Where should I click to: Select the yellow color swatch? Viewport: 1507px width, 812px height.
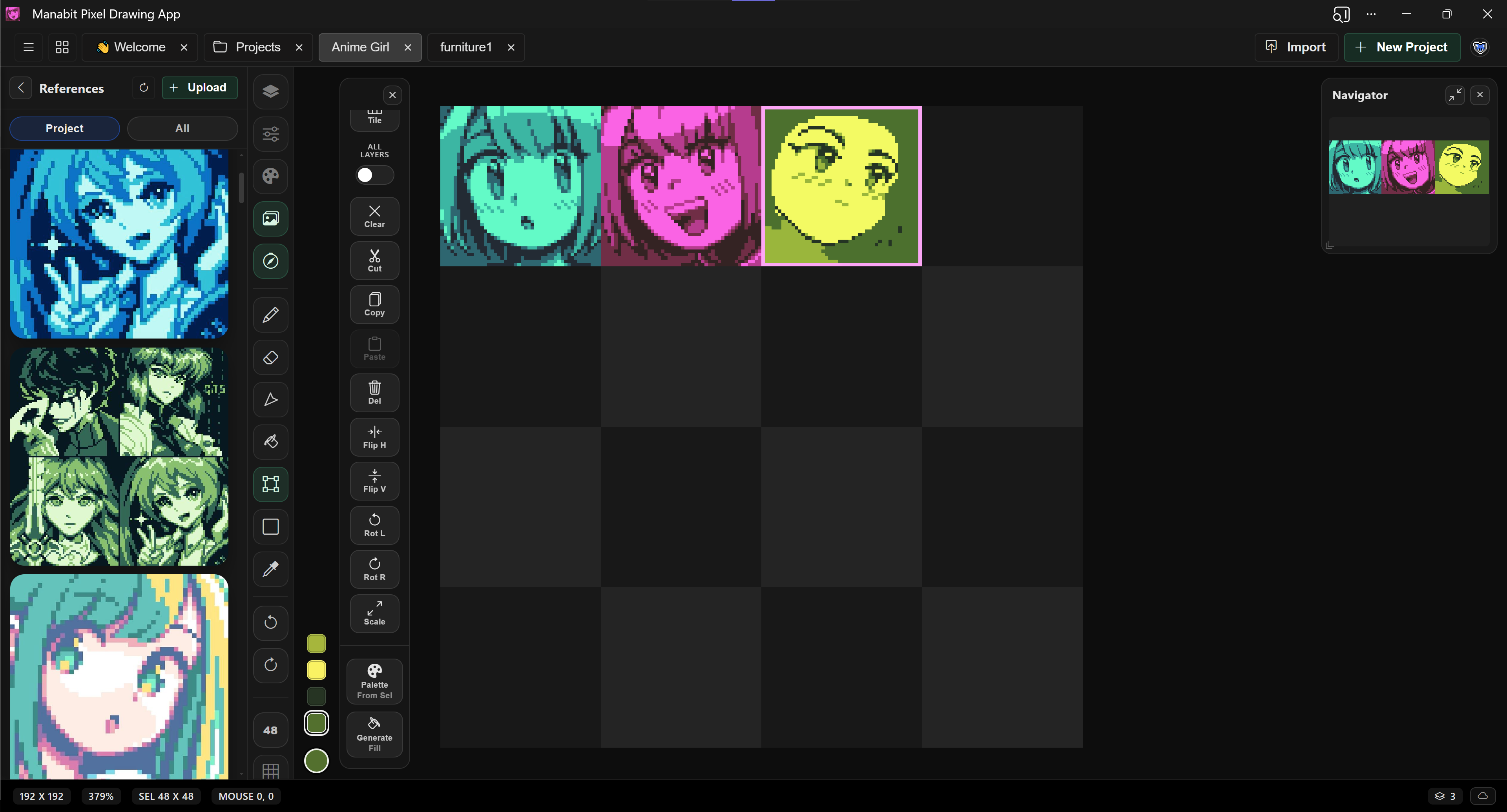(x=316, y=670)
